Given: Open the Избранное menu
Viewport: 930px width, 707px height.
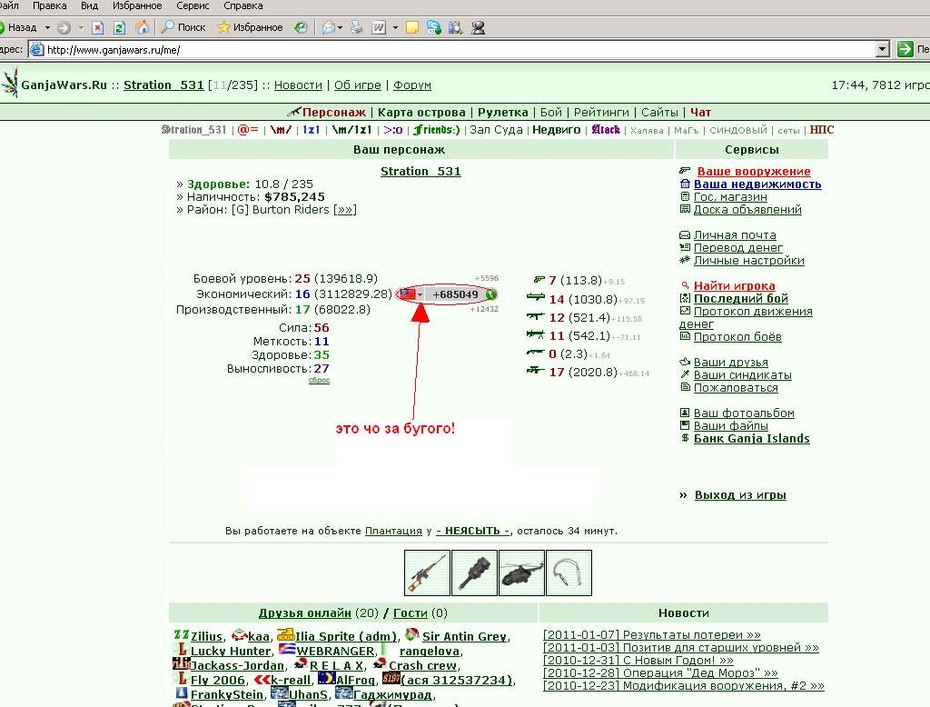Looking at the screenshot, I should point(137,6).
